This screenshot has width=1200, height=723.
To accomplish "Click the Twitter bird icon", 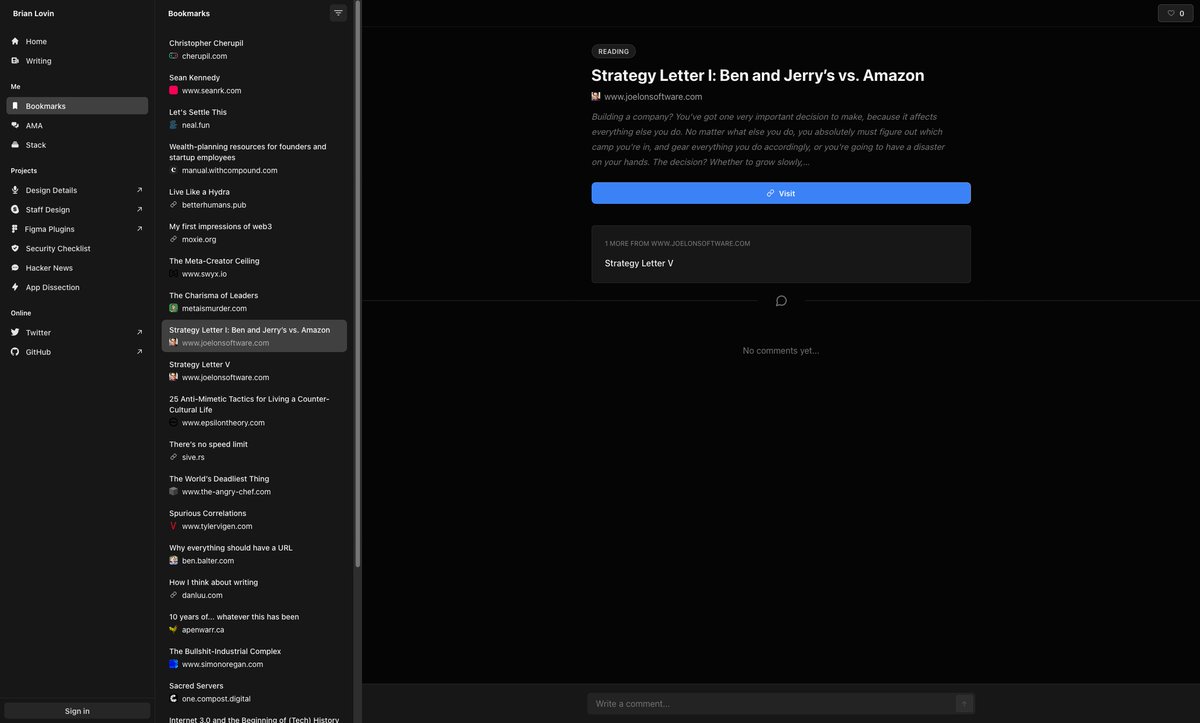I will [x=15, y=332].
